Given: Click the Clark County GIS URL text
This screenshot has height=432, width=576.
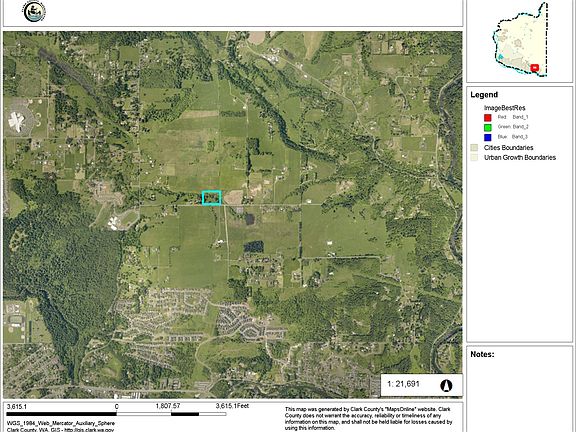Looking at the screenshot, I should 60,429.
